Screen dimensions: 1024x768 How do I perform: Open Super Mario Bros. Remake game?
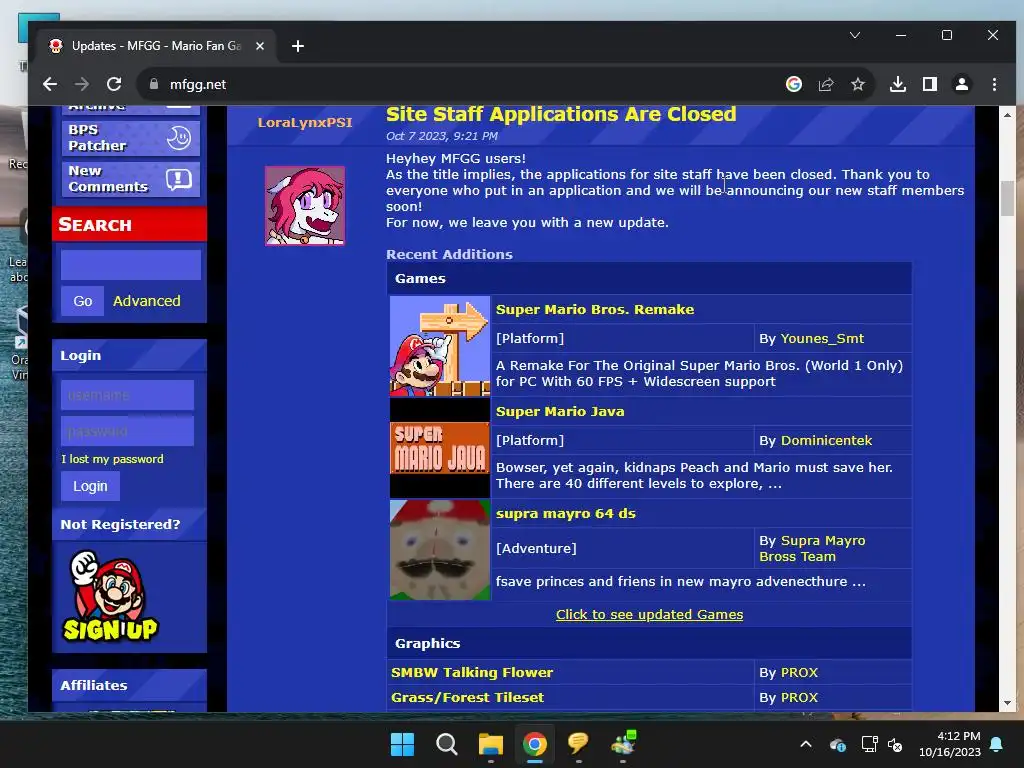coord(594,310)
